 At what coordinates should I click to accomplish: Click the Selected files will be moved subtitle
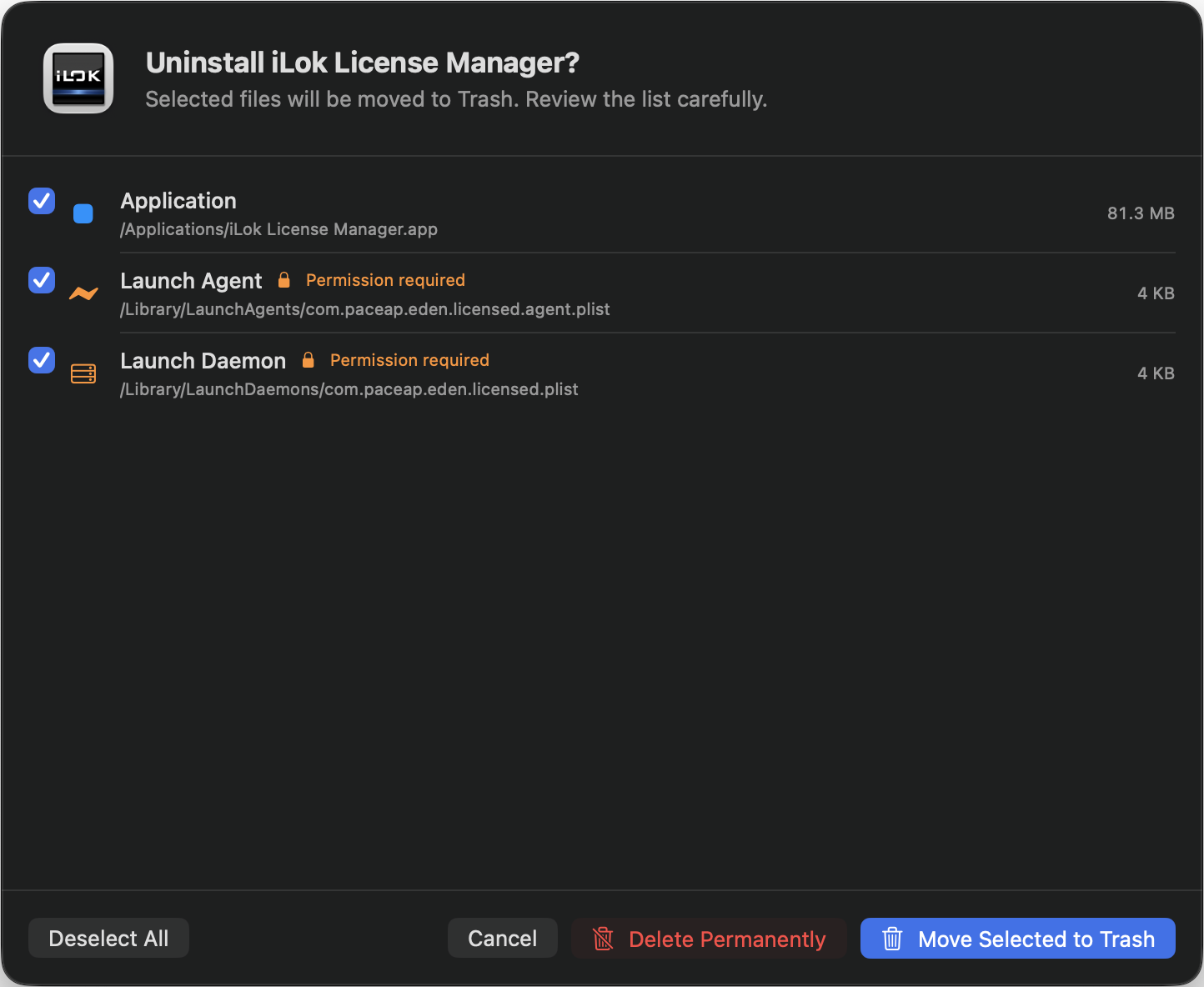coord(456,99)
